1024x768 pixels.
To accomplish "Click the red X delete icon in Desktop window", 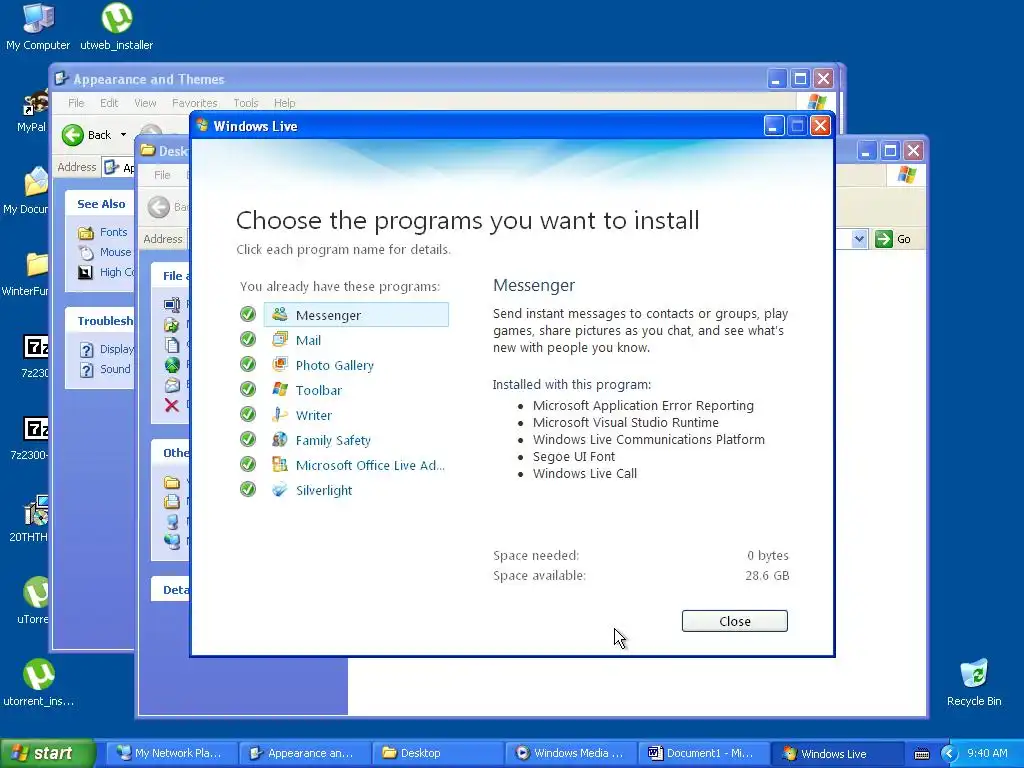I will tap(172, 405).
